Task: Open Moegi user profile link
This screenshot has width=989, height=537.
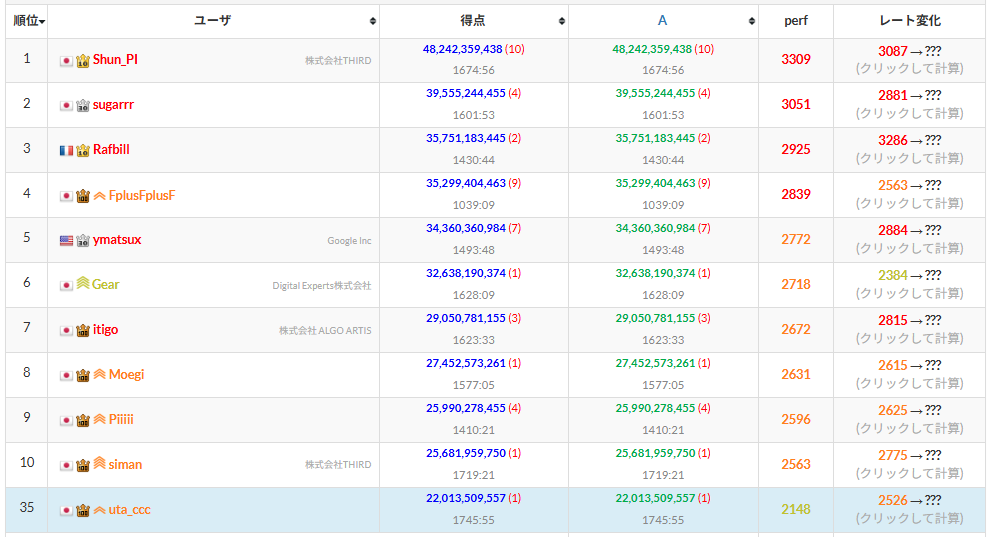Action: coord(126,374)
